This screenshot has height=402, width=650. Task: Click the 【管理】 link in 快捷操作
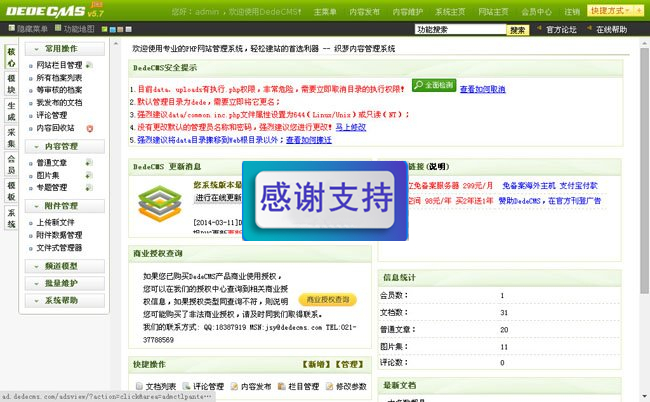click(349, 365)
